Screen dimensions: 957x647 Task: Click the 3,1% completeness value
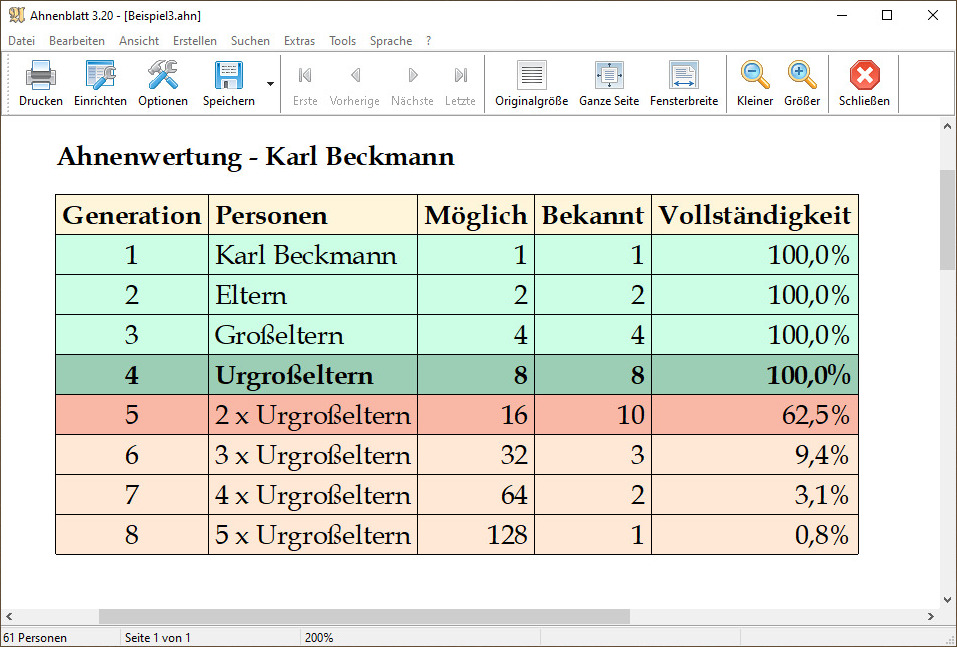pyautogui.click(x=822, y=495)
